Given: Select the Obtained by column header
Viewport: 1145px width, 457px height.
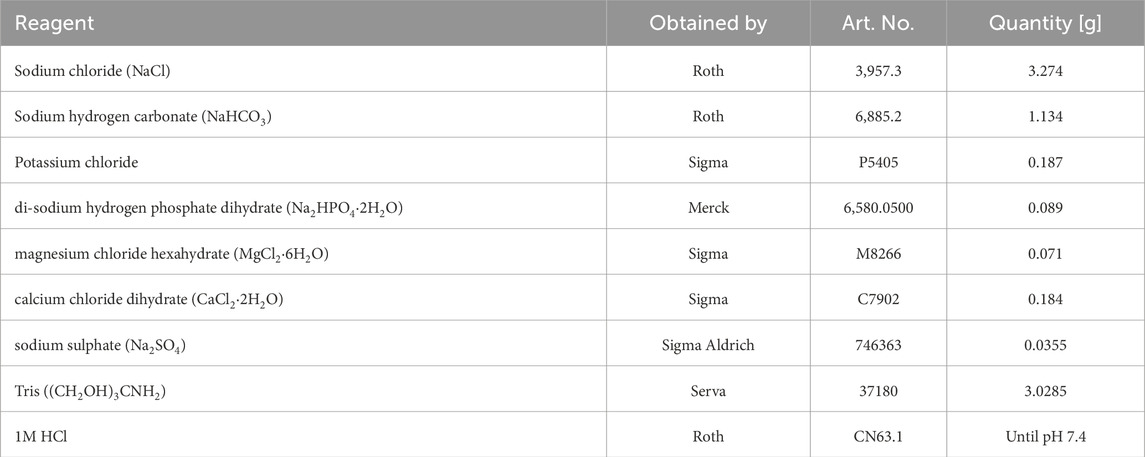Looking at the screenshot, I should (708, 23).
